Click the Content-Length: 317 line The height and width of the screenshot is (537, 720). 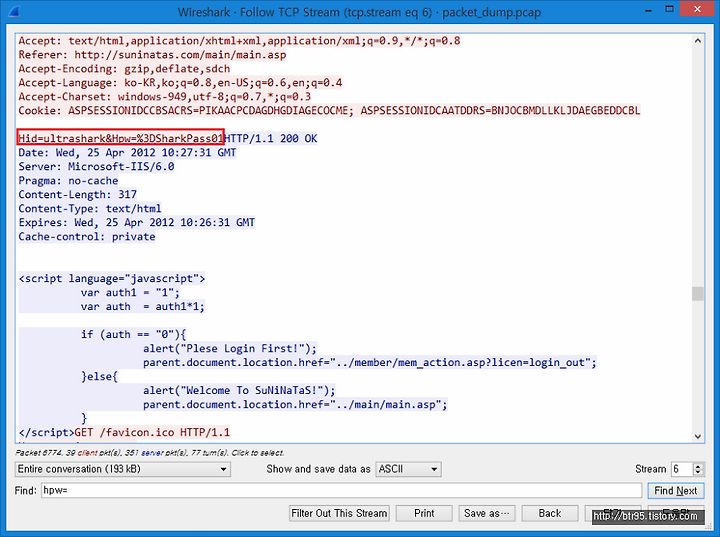[x=77, y=194]
